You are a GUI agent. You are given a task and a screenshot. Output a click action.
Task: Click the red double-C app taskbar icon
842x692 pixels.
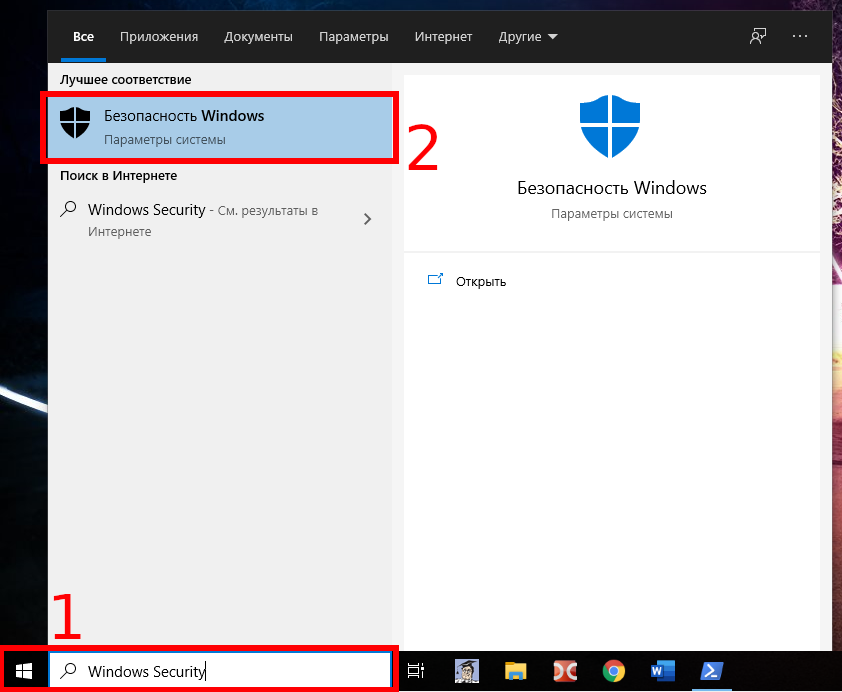tap(565, 671)
